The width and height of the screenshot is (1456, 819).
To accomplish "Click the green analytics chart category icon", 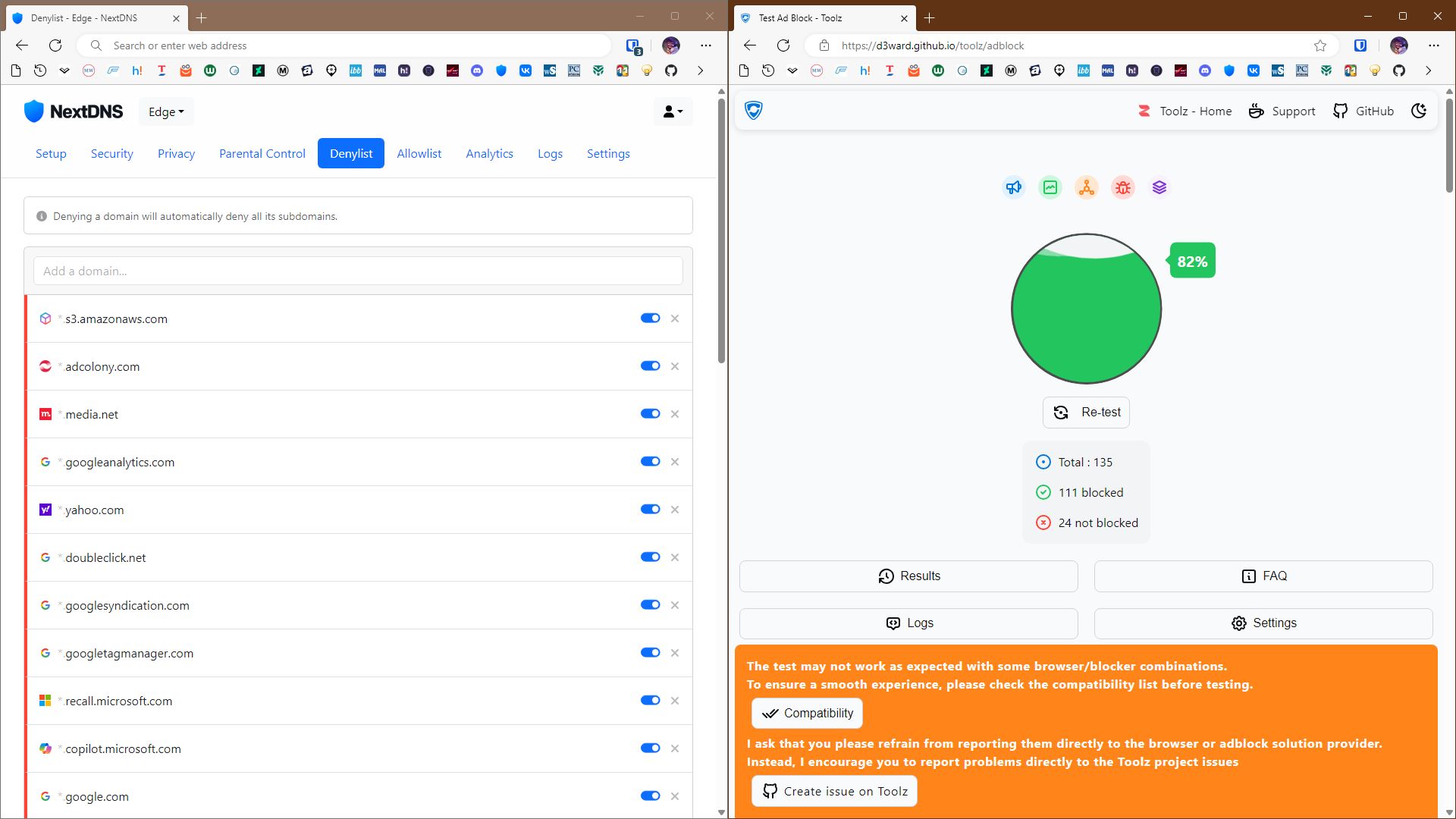I will tap(1050, 187).
